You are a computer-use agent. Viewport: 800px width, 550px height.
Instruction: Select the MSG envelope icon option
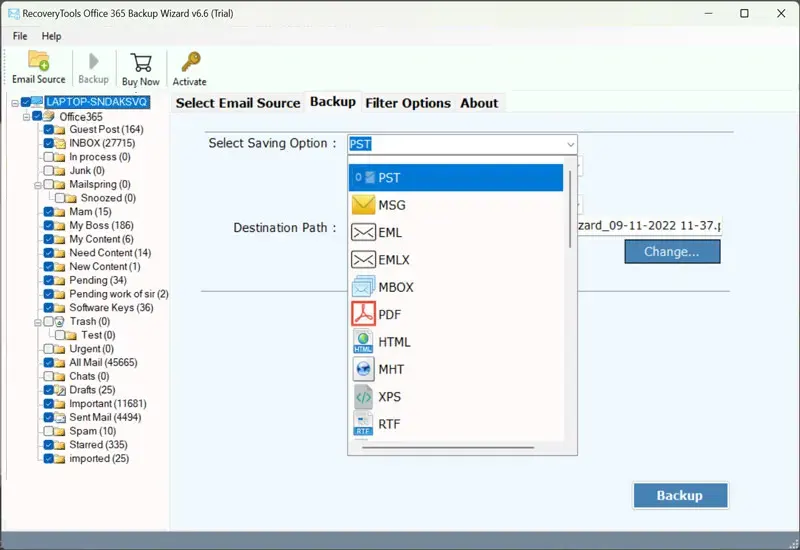363,205
